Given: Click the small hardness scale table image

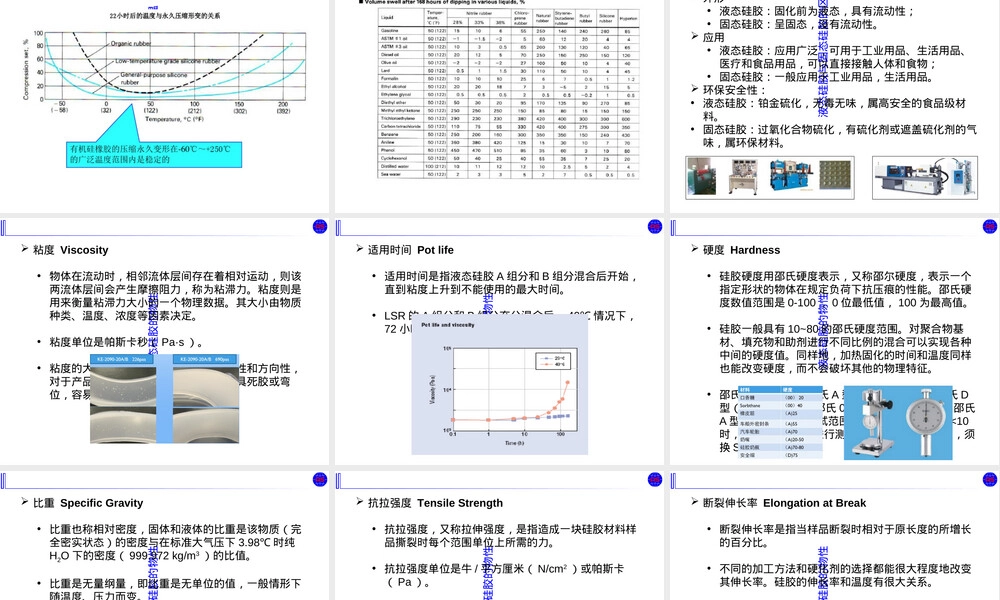Looking at the screenshot, I should (780, 422).
